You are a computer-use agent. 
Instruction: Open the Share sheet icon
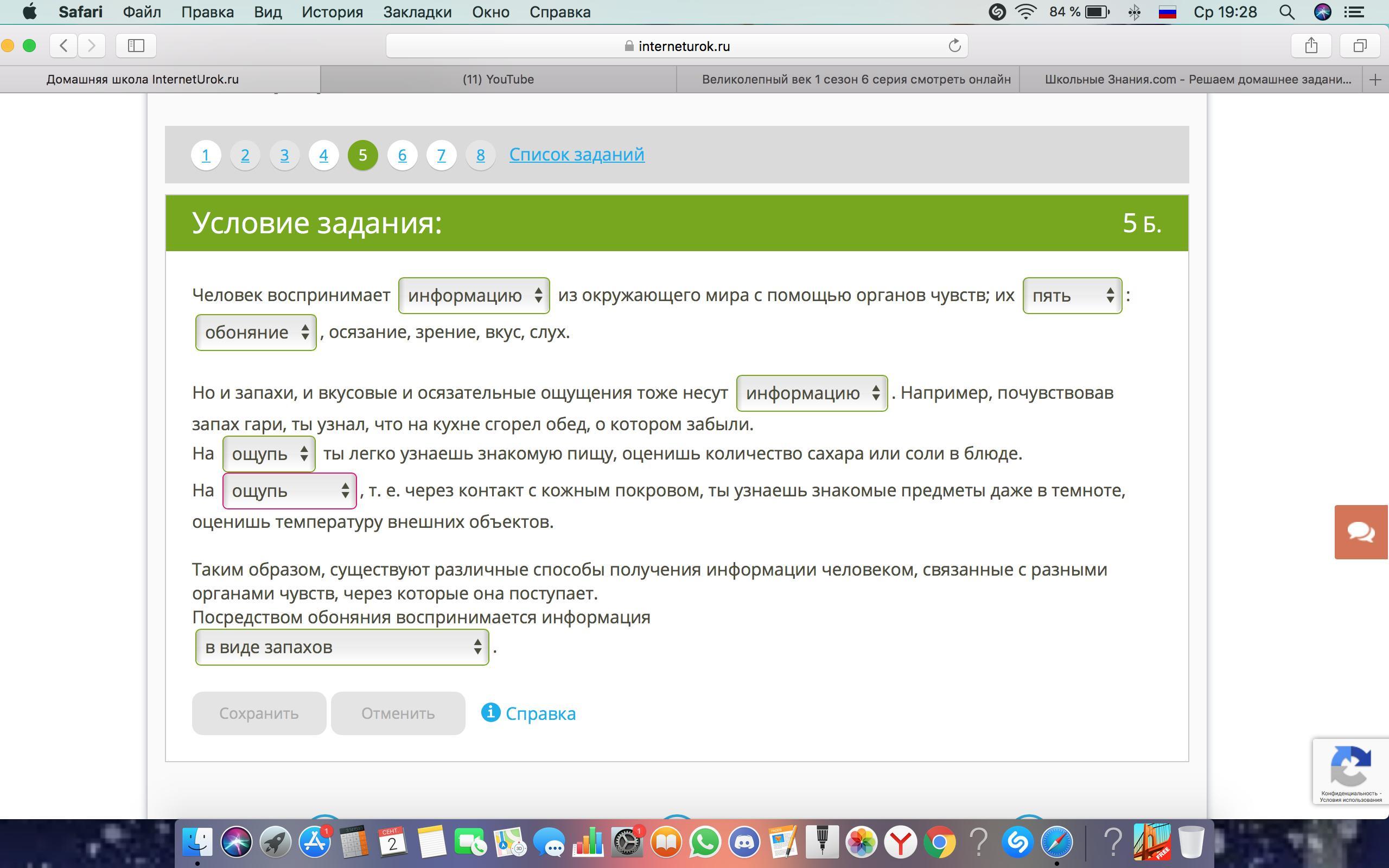(x=1311, y=46)
